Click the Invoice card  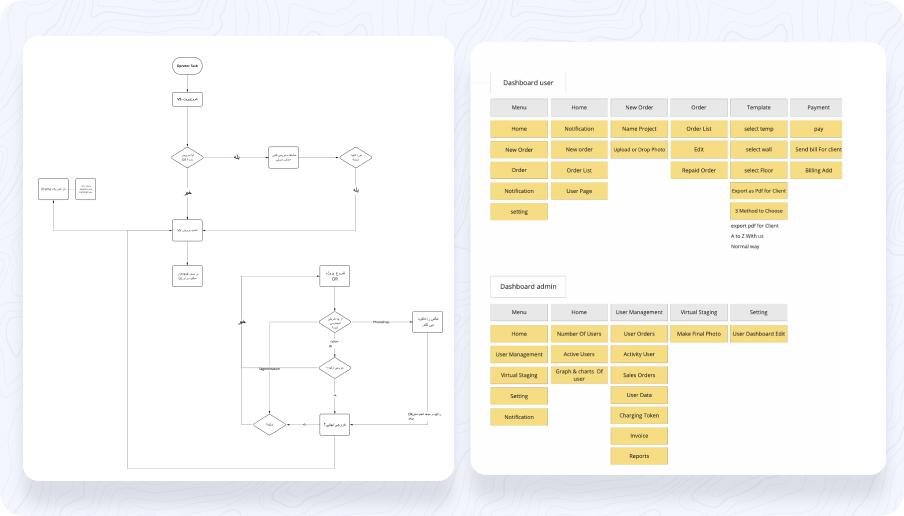click(638, 436)
